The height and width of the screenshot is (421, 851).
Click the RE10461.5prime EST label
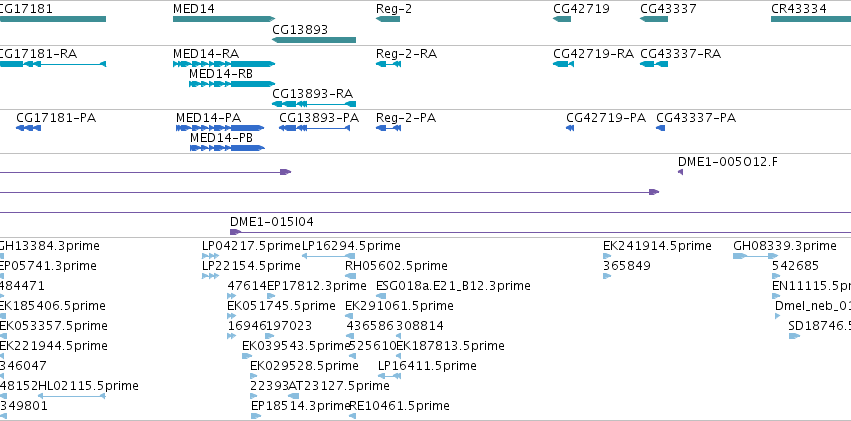click(x=399, y=406)
